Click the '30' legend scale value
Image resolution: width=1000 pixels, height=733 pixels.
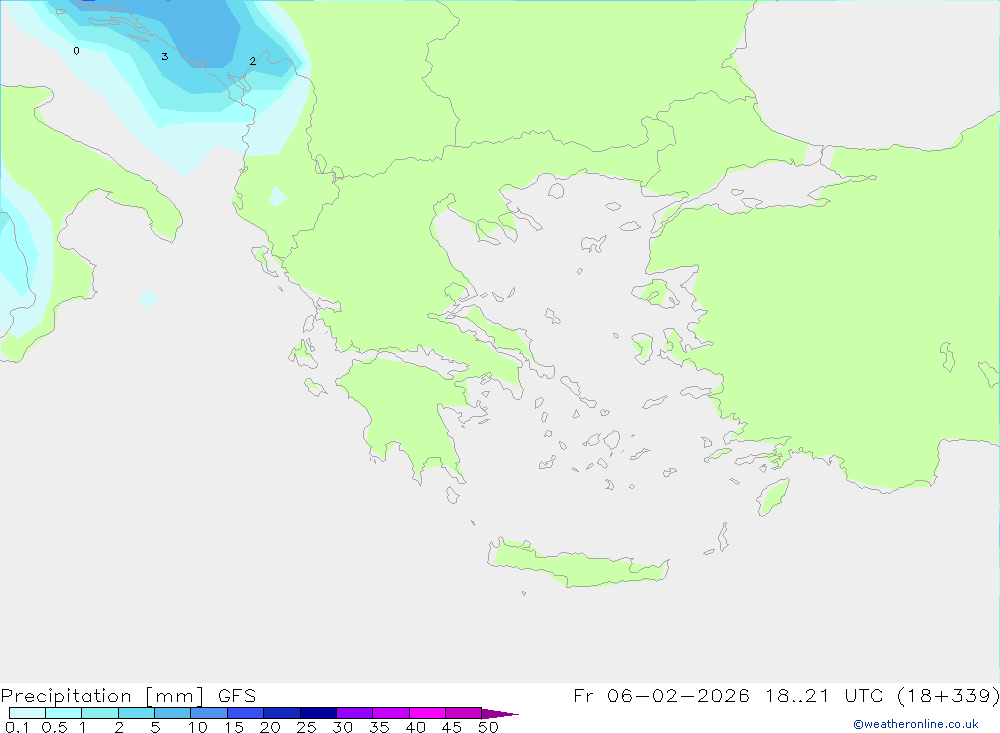pyautogui.click(x=343, y=727)
